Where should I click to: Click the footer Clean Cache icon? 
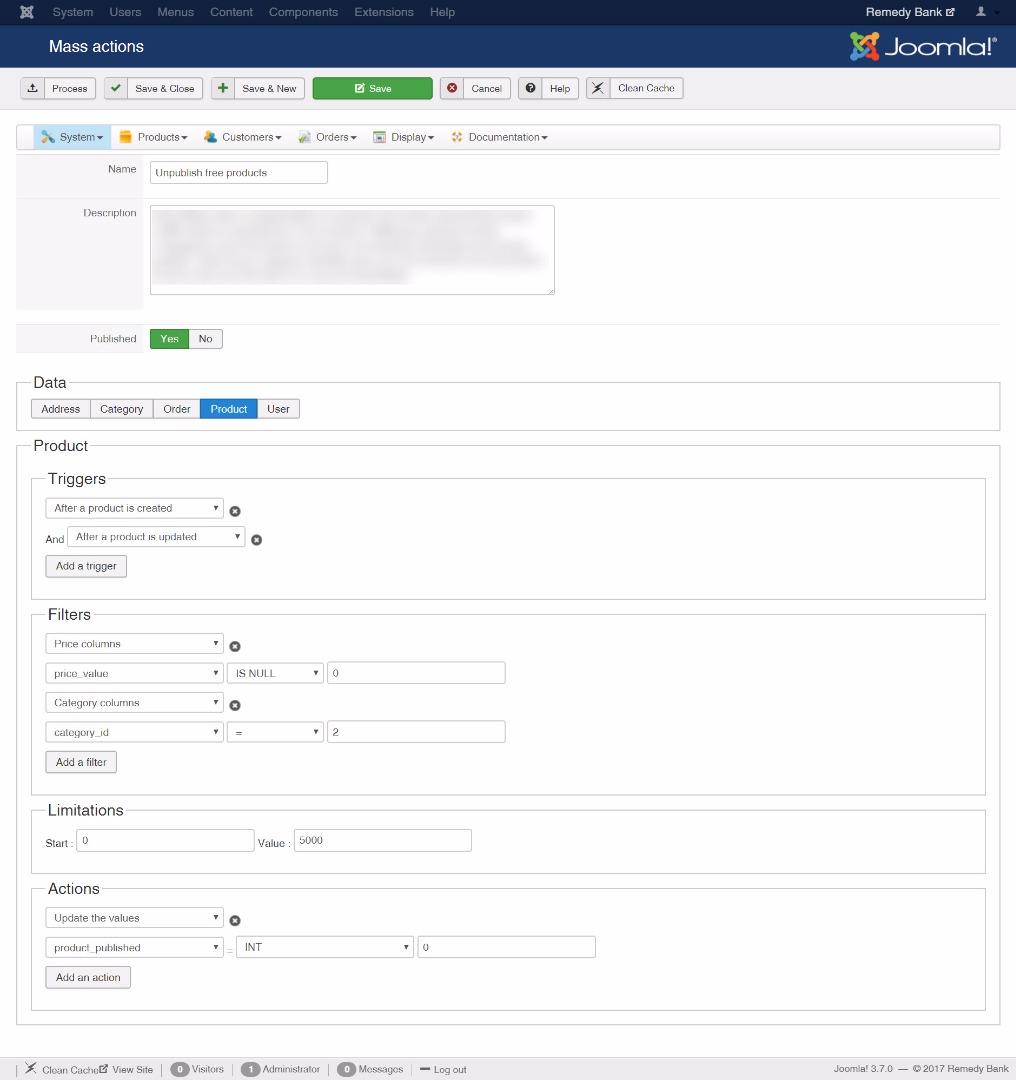[x=31, y=1068]
